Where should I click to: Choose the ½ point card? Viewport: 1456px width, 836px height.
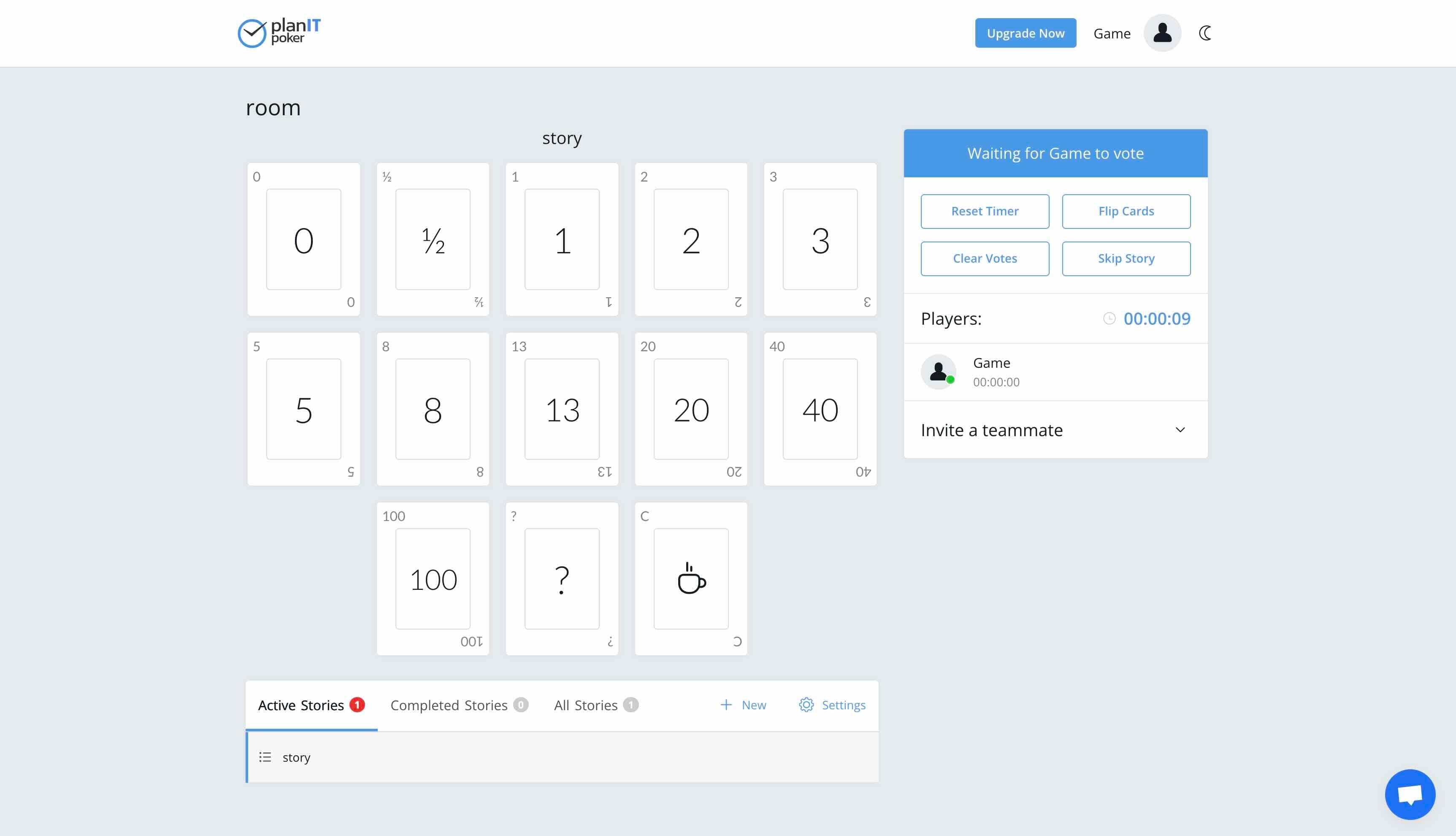(x=432, y=239)
